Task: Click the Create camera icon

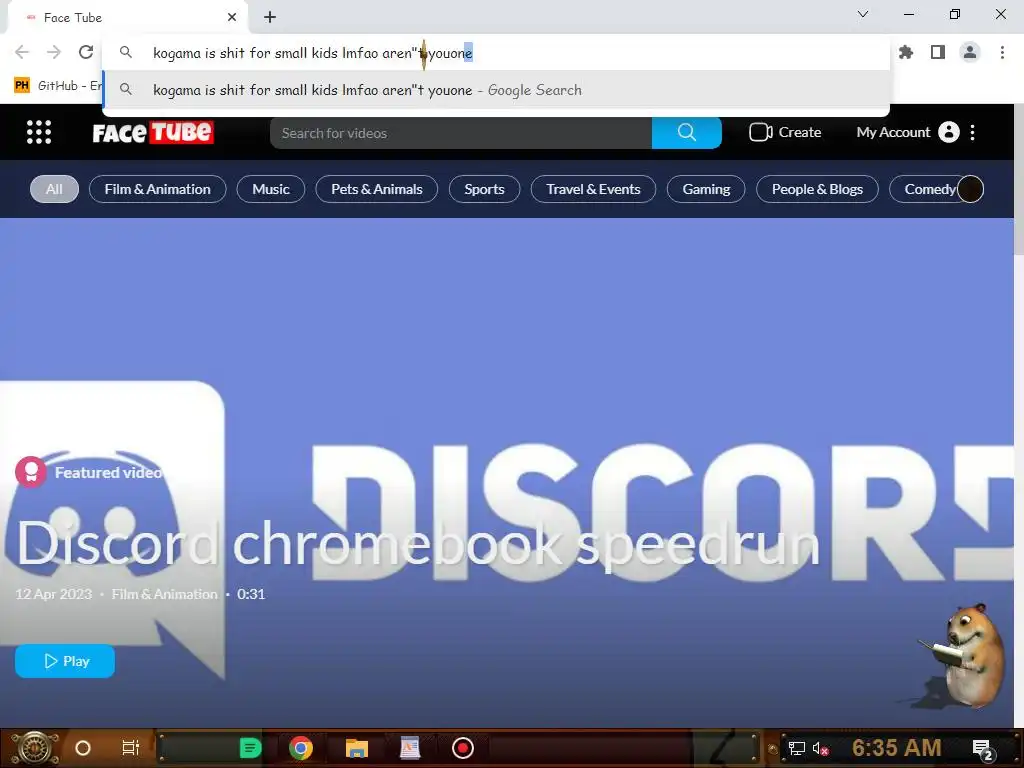Action: (x=761, y=132)
